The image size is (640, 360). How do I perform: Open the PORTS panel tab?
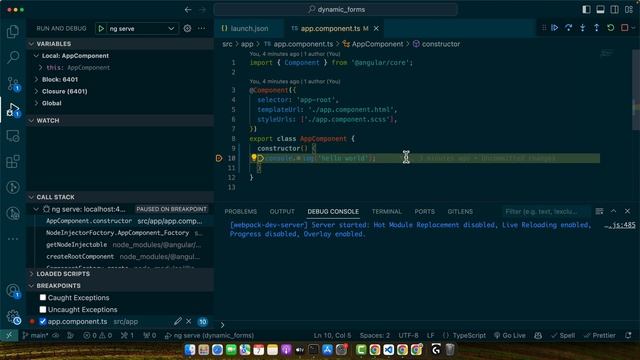tap(424, 211)
